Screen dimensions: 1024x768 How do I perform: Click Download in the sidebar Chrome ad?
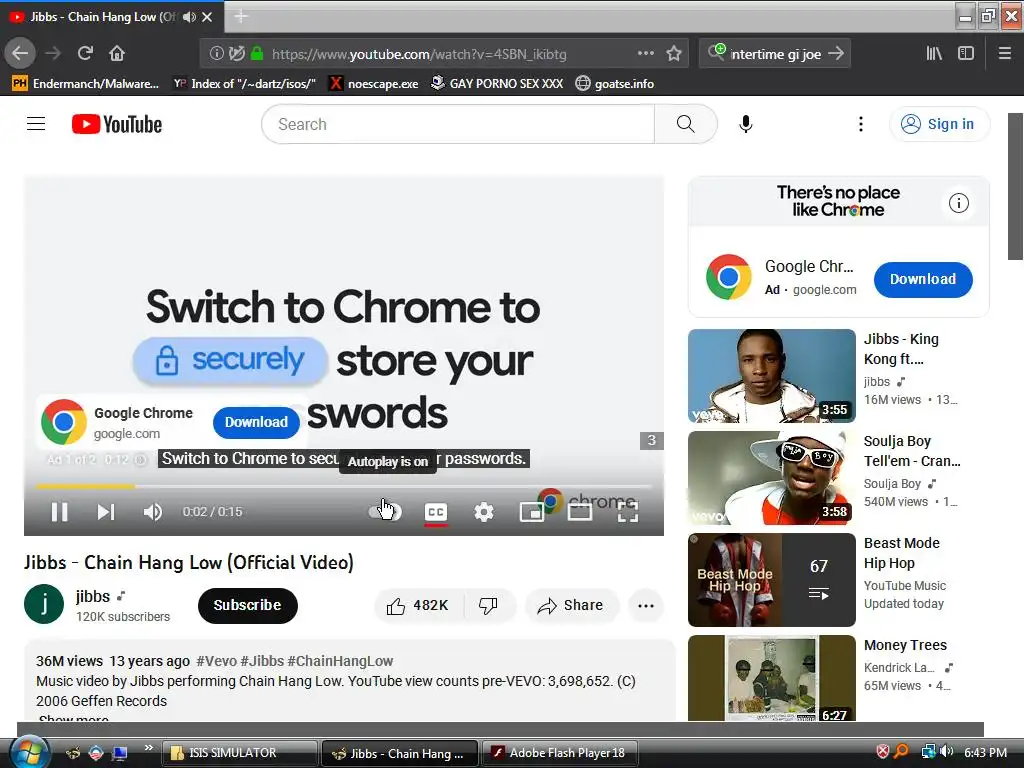coord(923,280)
